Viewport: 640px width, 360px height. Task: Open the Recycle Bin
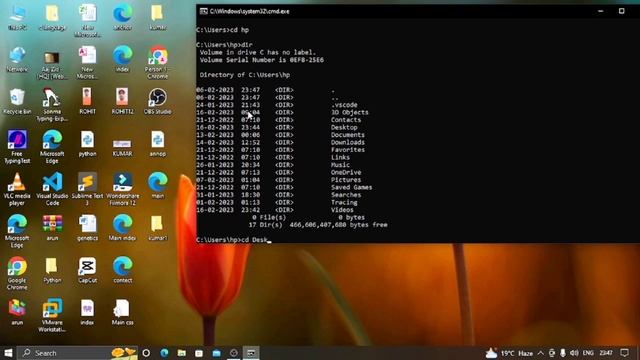click(17, 102)
